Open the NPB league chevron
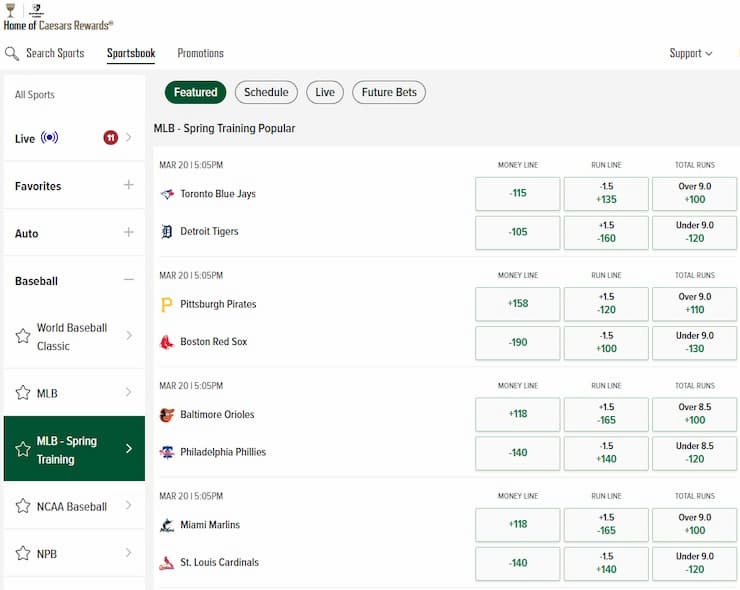This screenshot has height=590, width=740. click(x=128, y=552)
